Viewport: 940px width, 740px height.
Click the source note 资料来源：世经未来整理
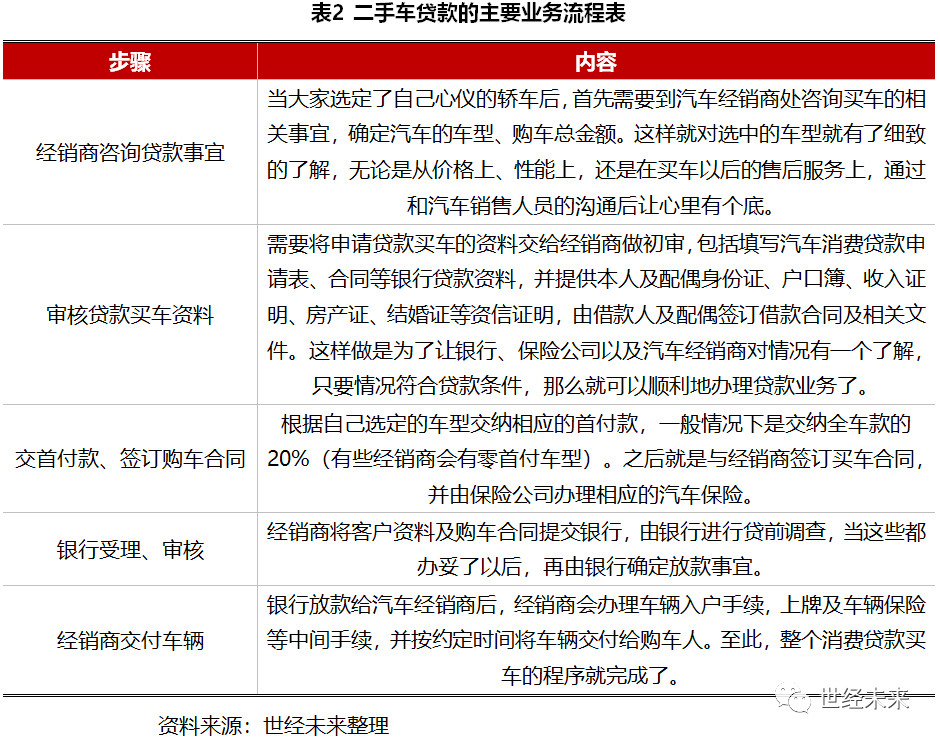coord(273,726)
